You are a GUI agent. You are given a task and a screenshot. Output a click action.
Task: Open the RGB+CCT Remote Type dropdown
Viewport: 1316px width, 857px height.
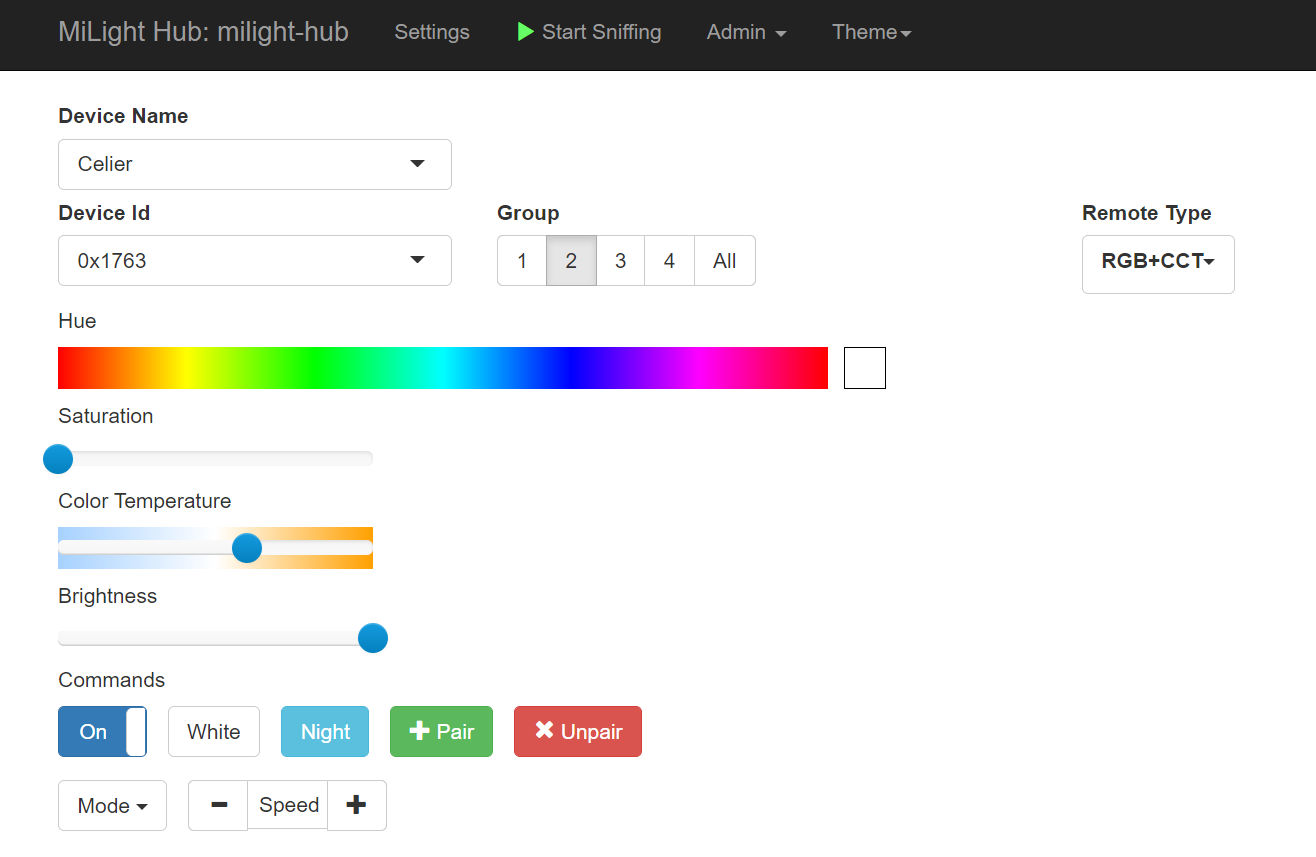[1158, 263]
